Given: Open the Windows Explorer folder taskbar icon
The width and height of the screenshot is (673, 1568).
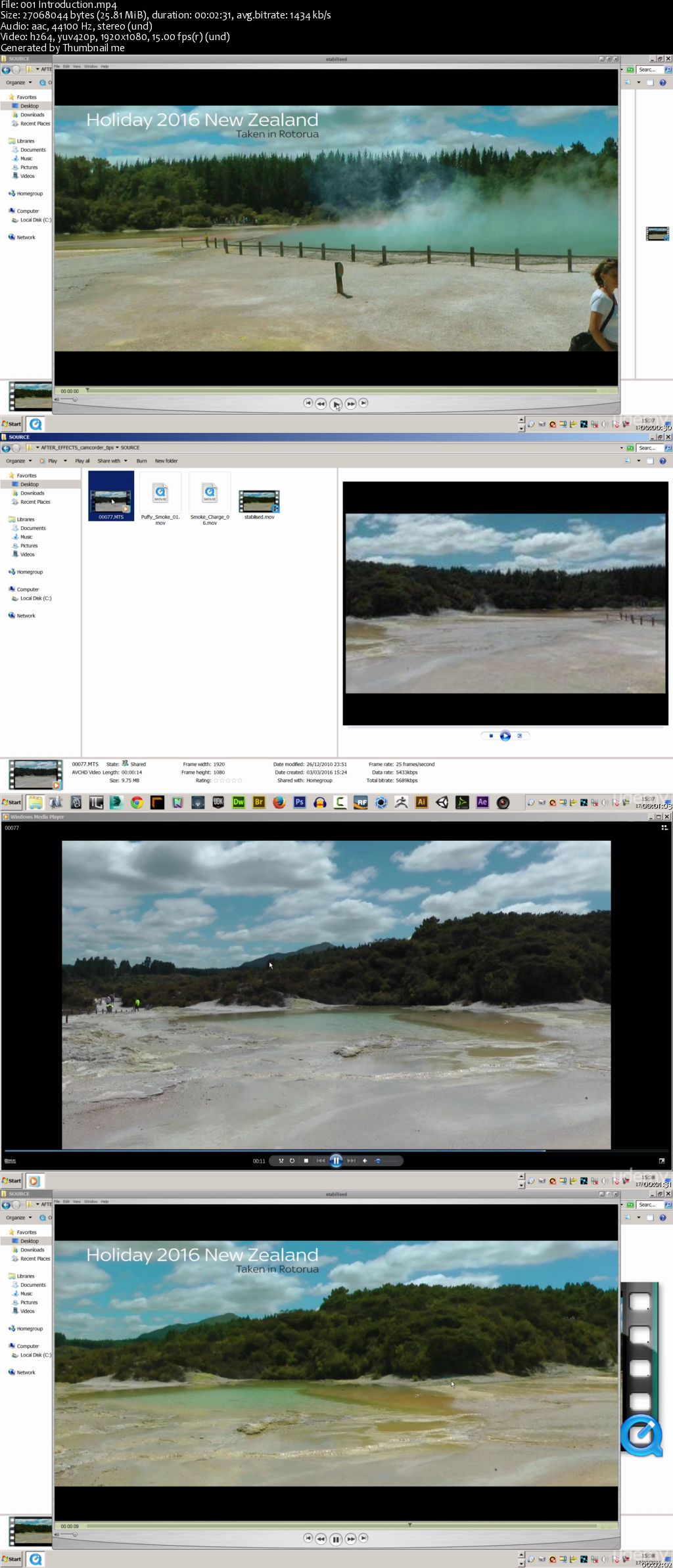Looking at the screenshot, I should pyautogui.click(x=35, y=802).
